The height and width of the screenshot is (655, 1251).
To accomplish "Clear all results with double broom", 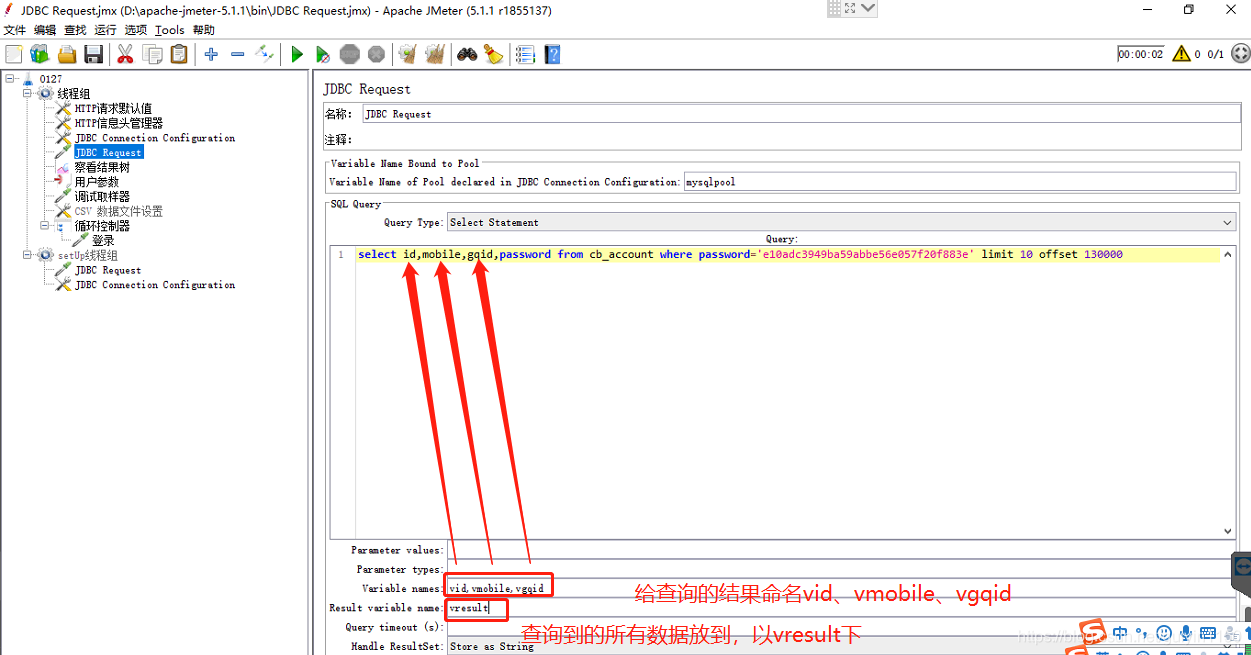I will pos(434,54).
